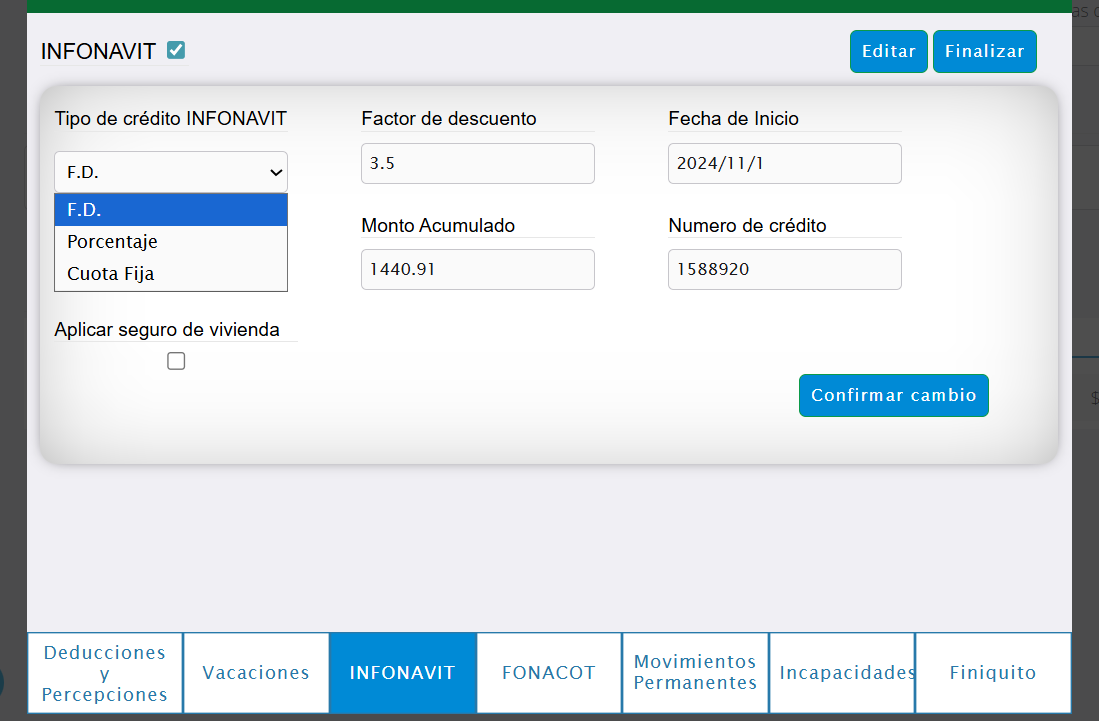Viewport: 1099px width, 721px height.
Task: Select the INFONAVIT tab
Action: (402, 673)
